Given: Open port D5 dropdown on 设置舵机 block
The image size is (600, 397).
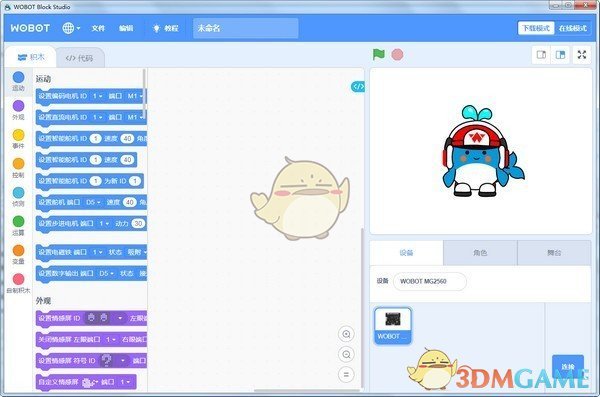Looking at the screenshot, I should coord(93,202).
